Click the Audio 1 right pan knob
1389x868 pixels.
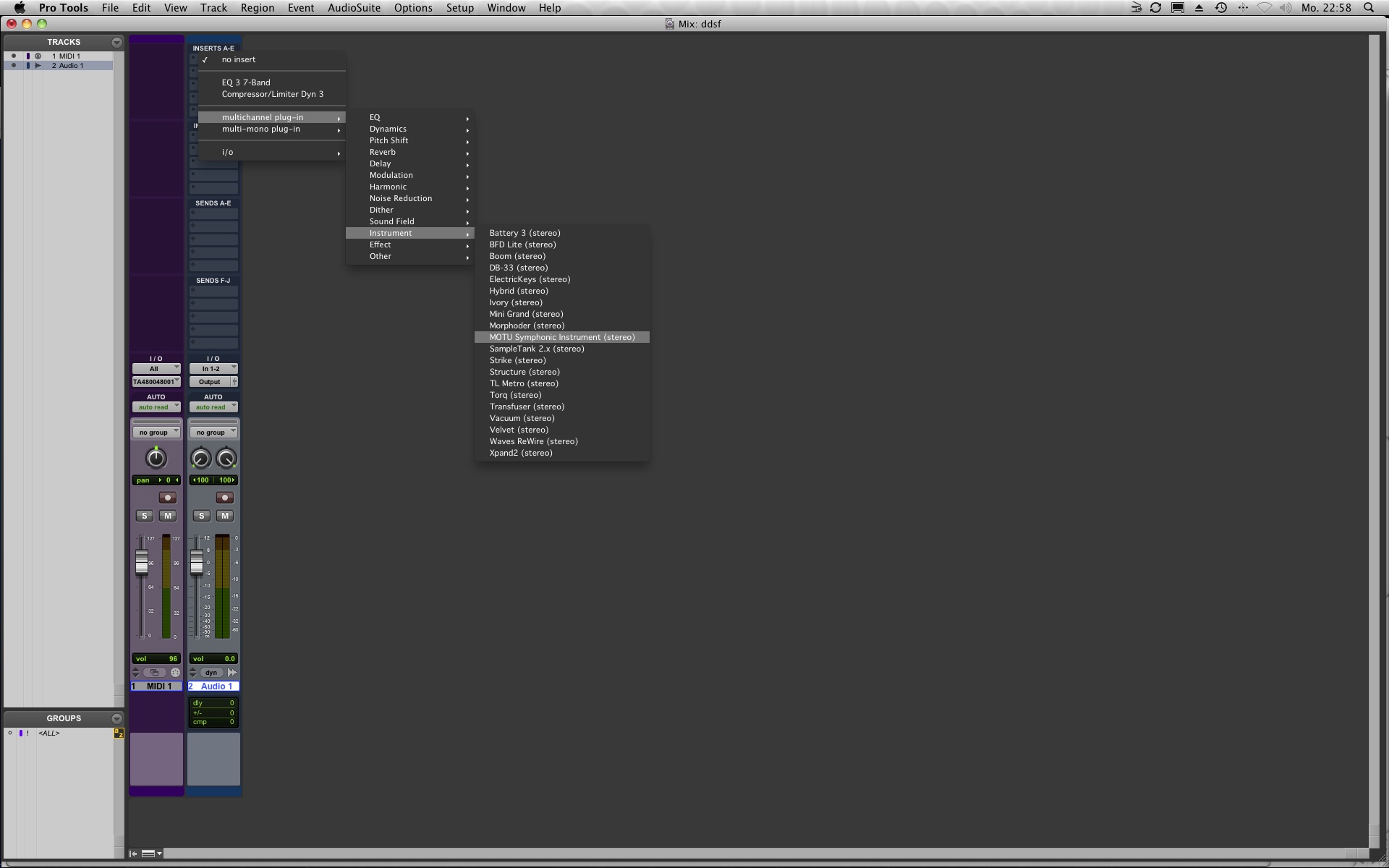(226, 459)
